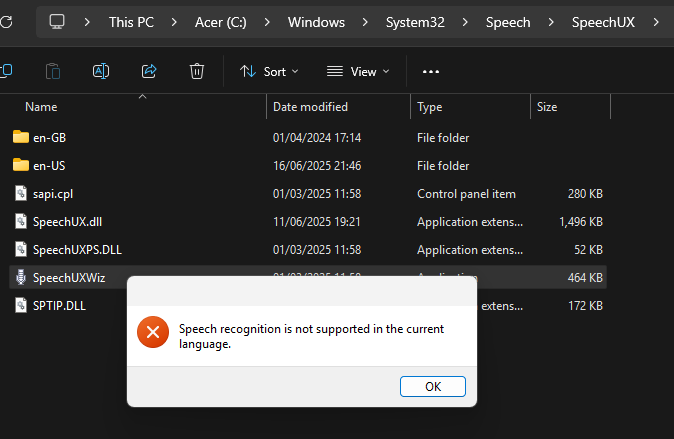This screenshot has width=674, height=439.
Task: Click the Rename icon in toolbar
Action: point(101,71)
